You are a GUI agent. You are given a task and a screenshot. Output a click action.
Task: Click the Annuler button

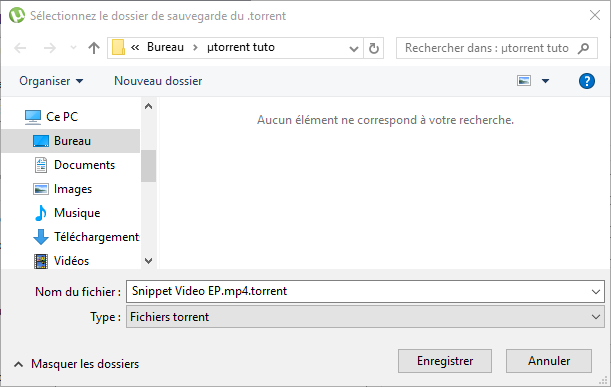(x=549, y=361)
